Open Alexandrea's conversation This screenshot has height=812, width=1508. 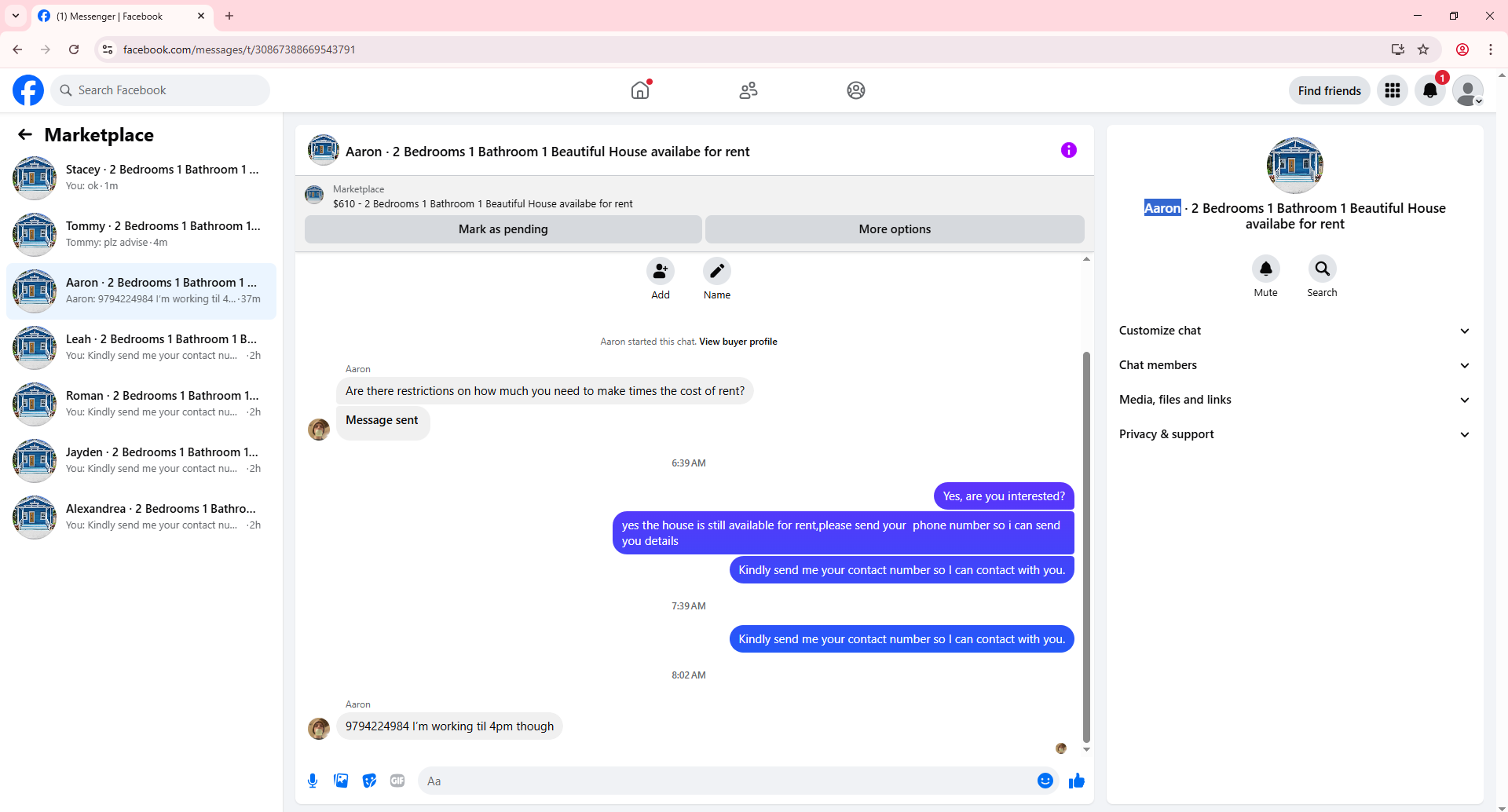click(141, 517)
